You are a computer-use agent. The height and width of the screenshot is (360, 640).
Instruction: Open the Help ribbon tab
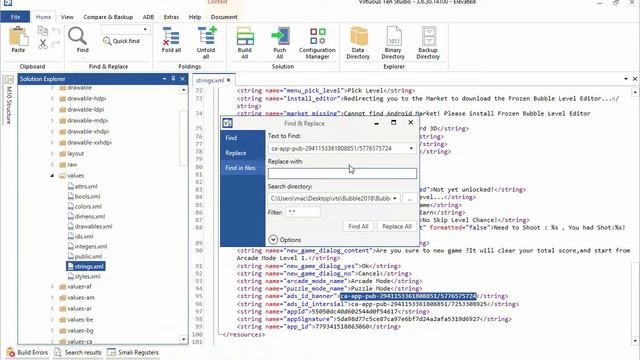[195, 17]
